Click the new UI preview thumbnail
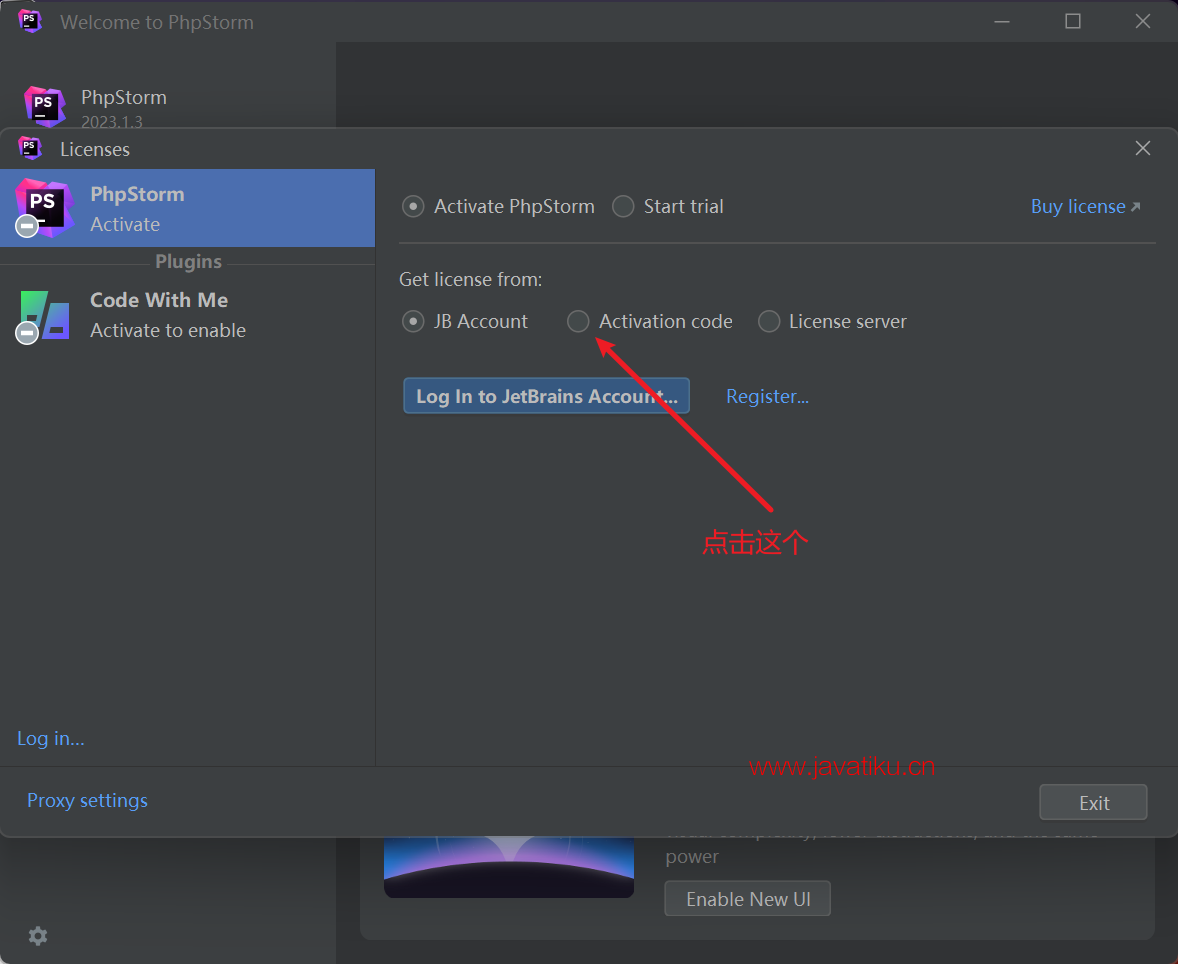Screen dimensions: 1178x964 click(509, 866)
